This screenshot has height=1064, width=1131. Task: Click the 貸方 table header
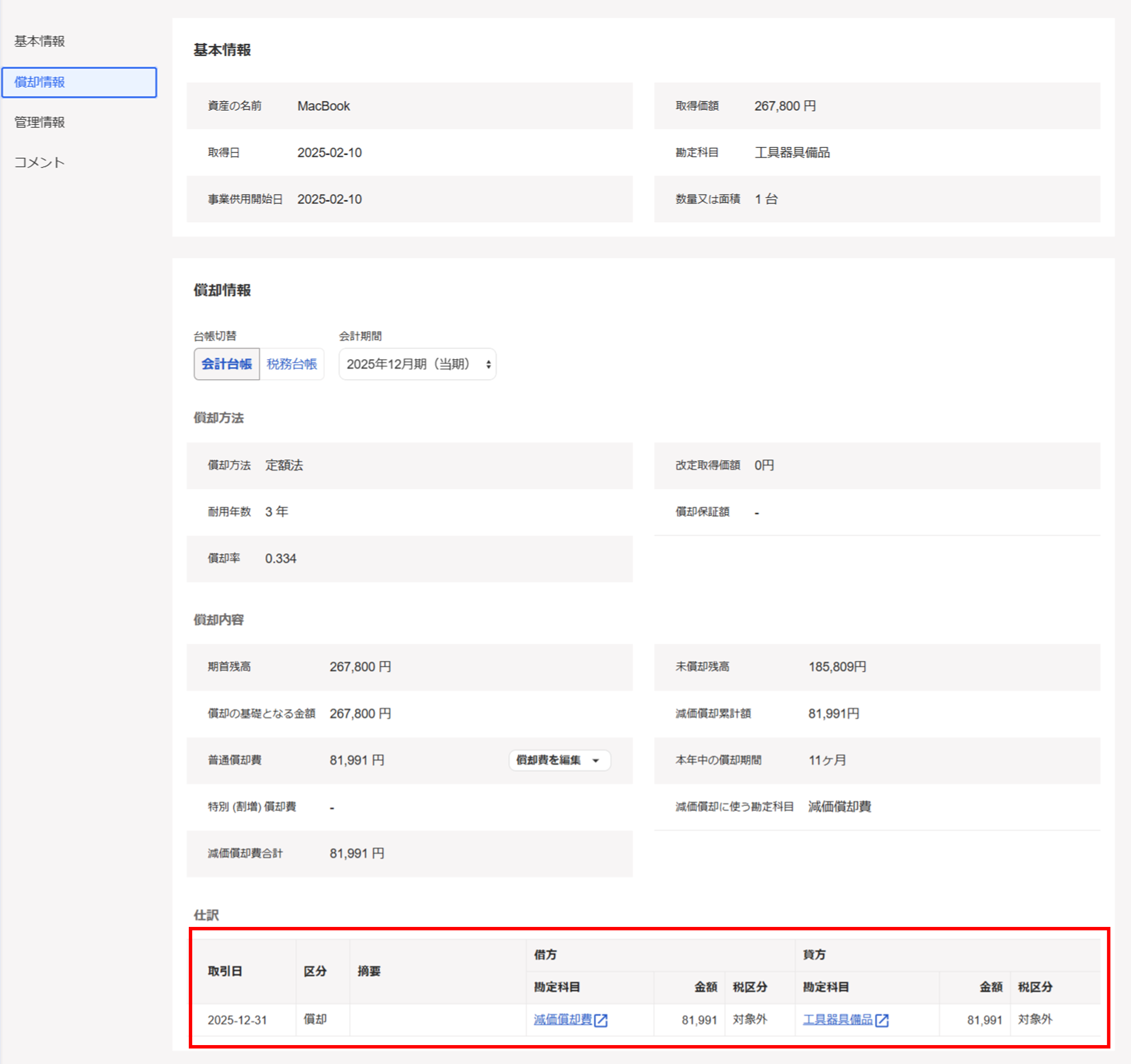(x=814, y=954)
